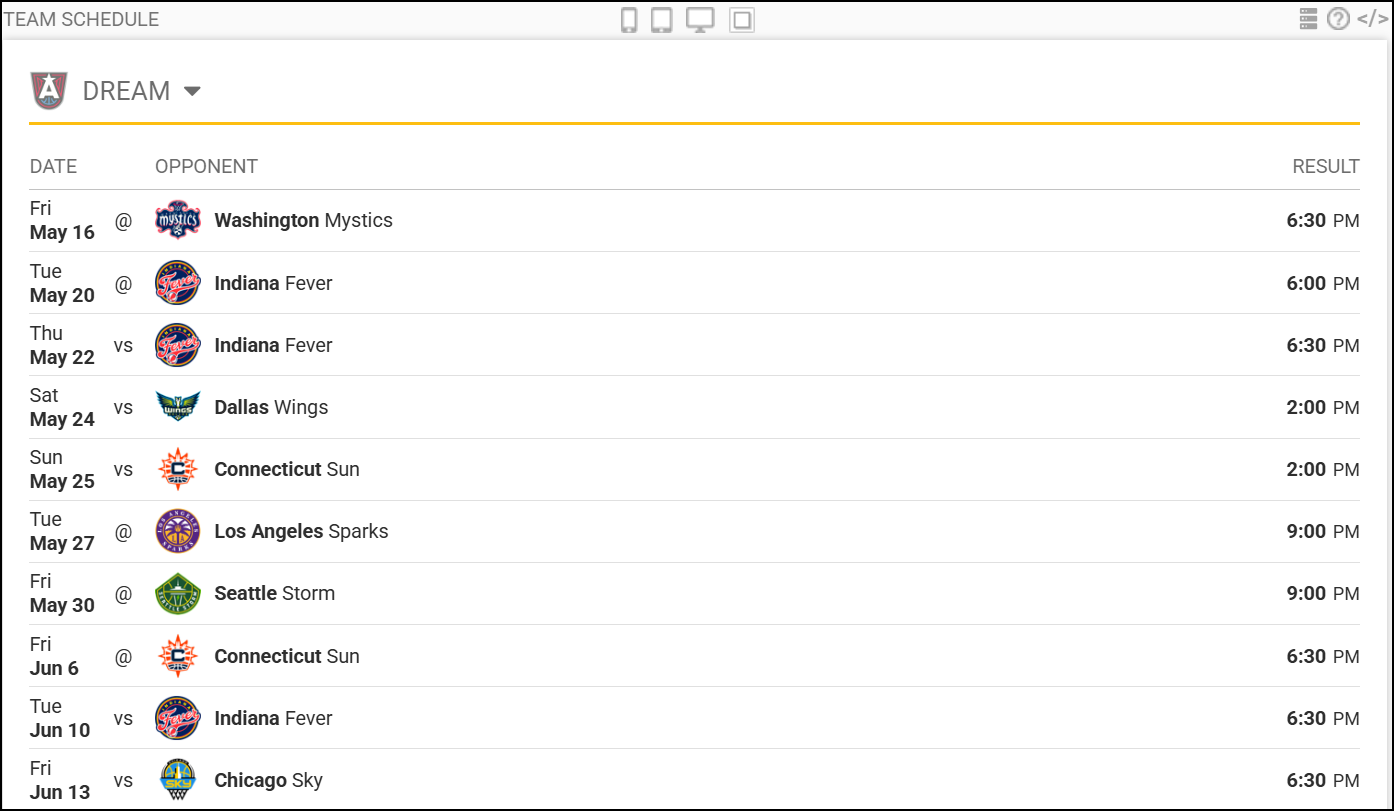1394x811 pixels.
Task: Click the Sun logo in Jun 6 row
Action: [x=178, y=656]
